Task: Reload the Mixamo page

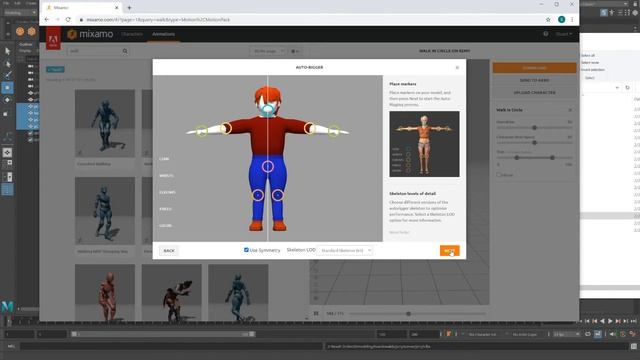Action: (68, 20)
